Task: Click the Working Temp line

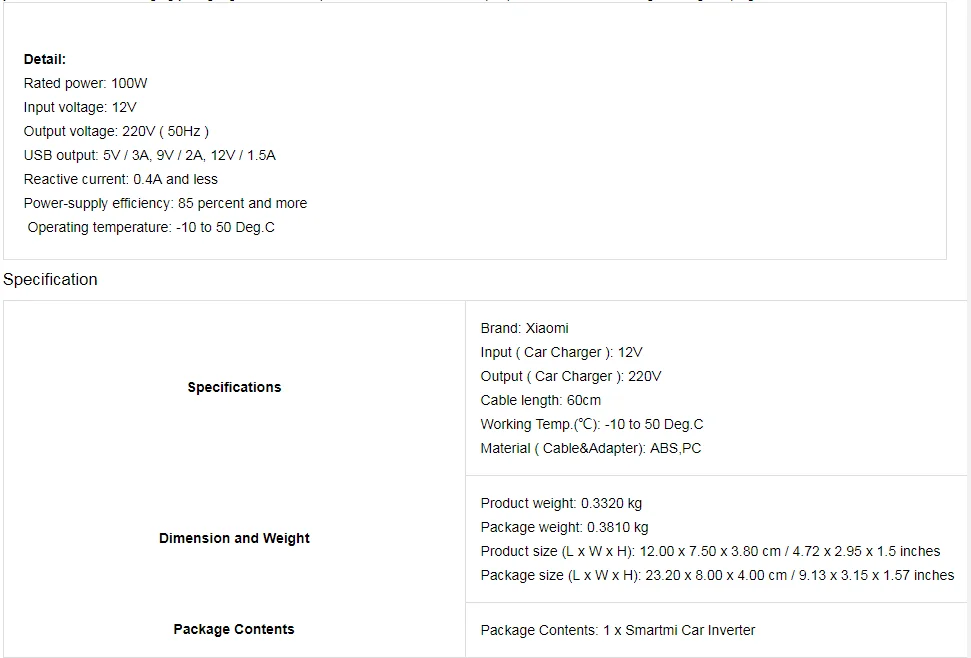Action: [x=592, y=425]
